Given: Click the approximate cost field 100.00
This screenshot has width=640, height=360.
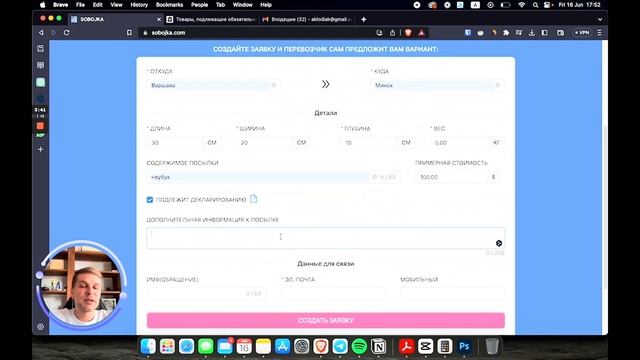Looking at the screenshot, I should tap(451, 177).
